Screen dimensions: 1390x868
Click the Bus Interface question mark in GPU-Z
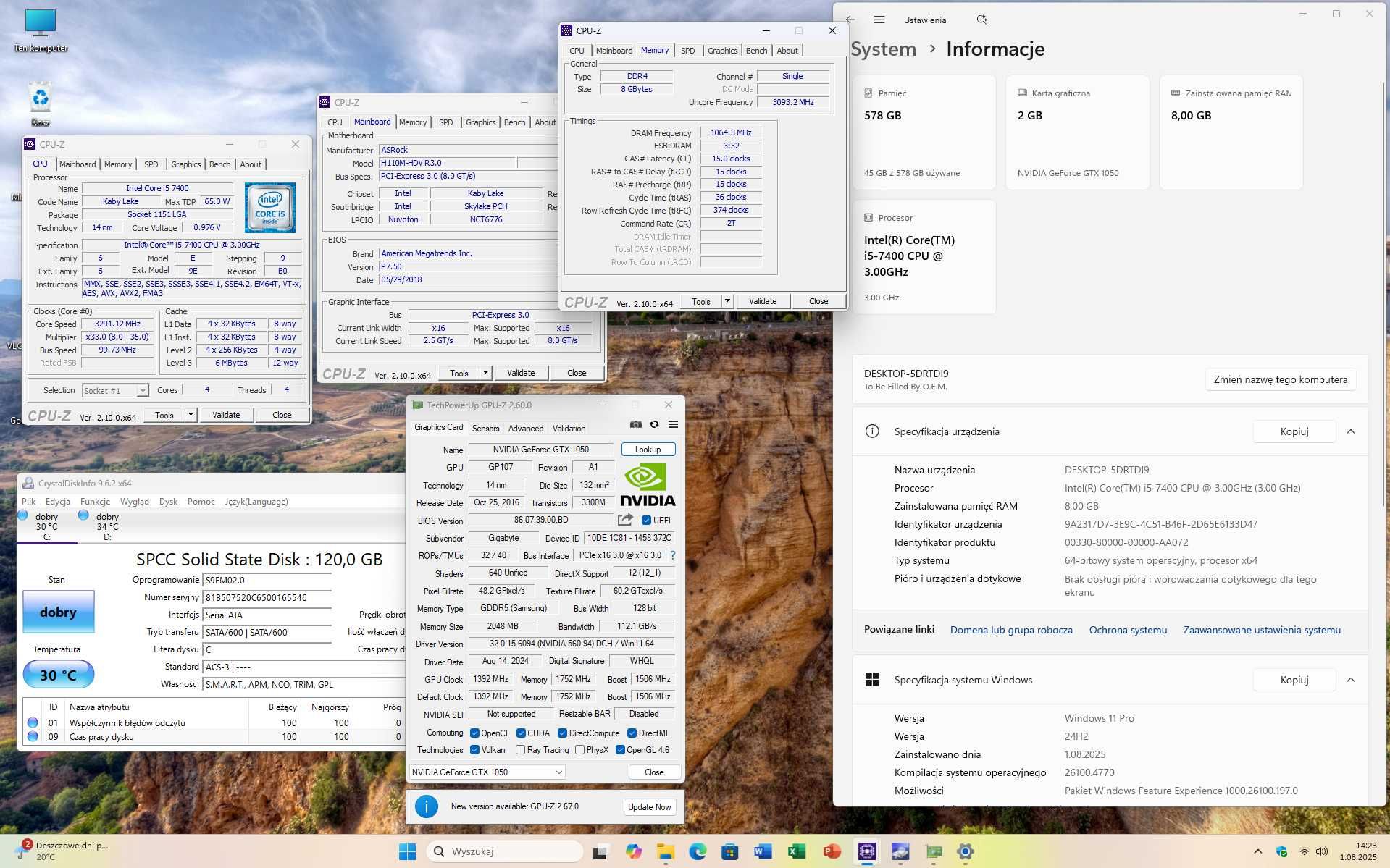[673, 555]
